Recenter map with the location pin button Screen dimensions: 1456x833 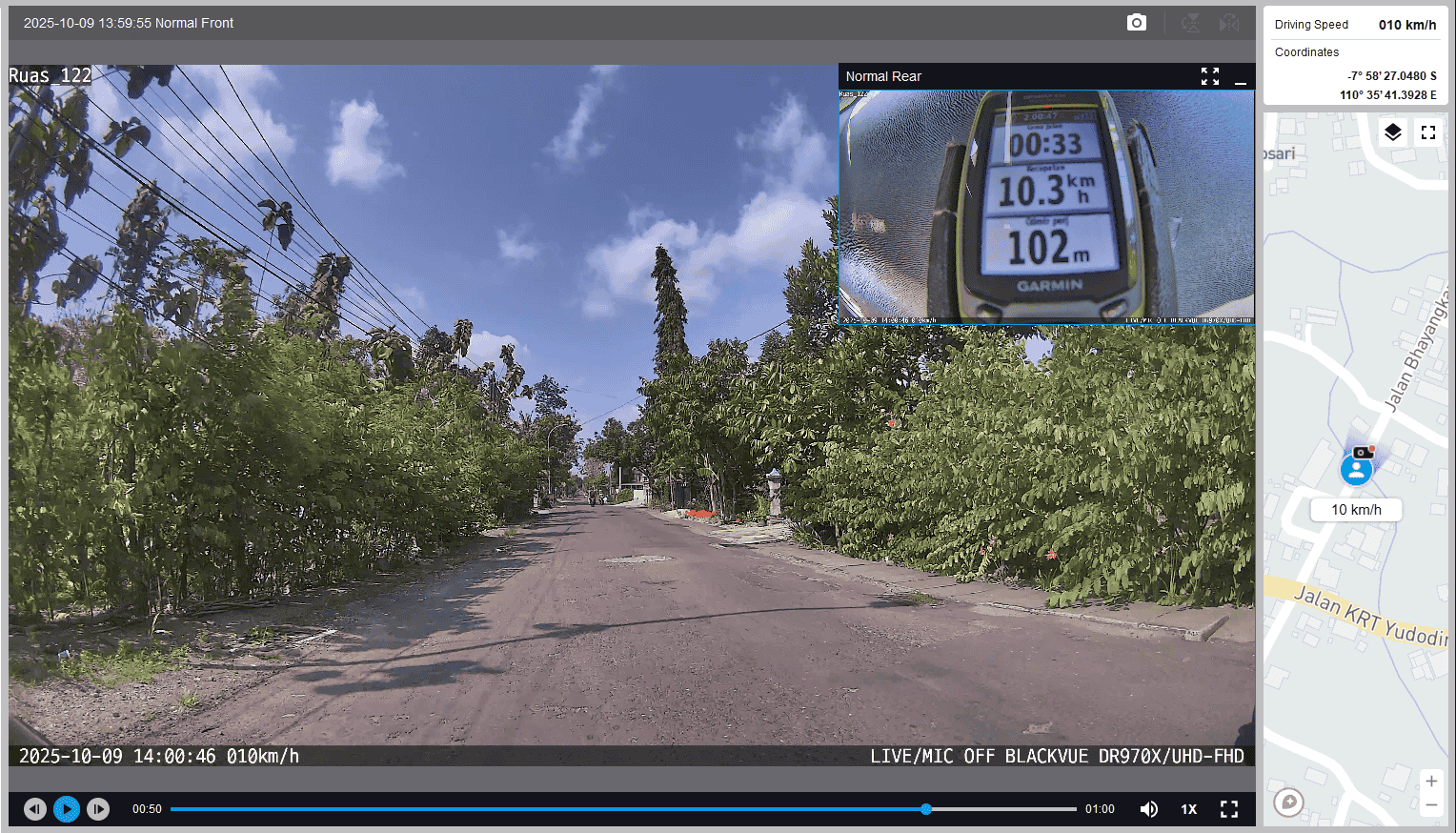tap(1288, 803)
